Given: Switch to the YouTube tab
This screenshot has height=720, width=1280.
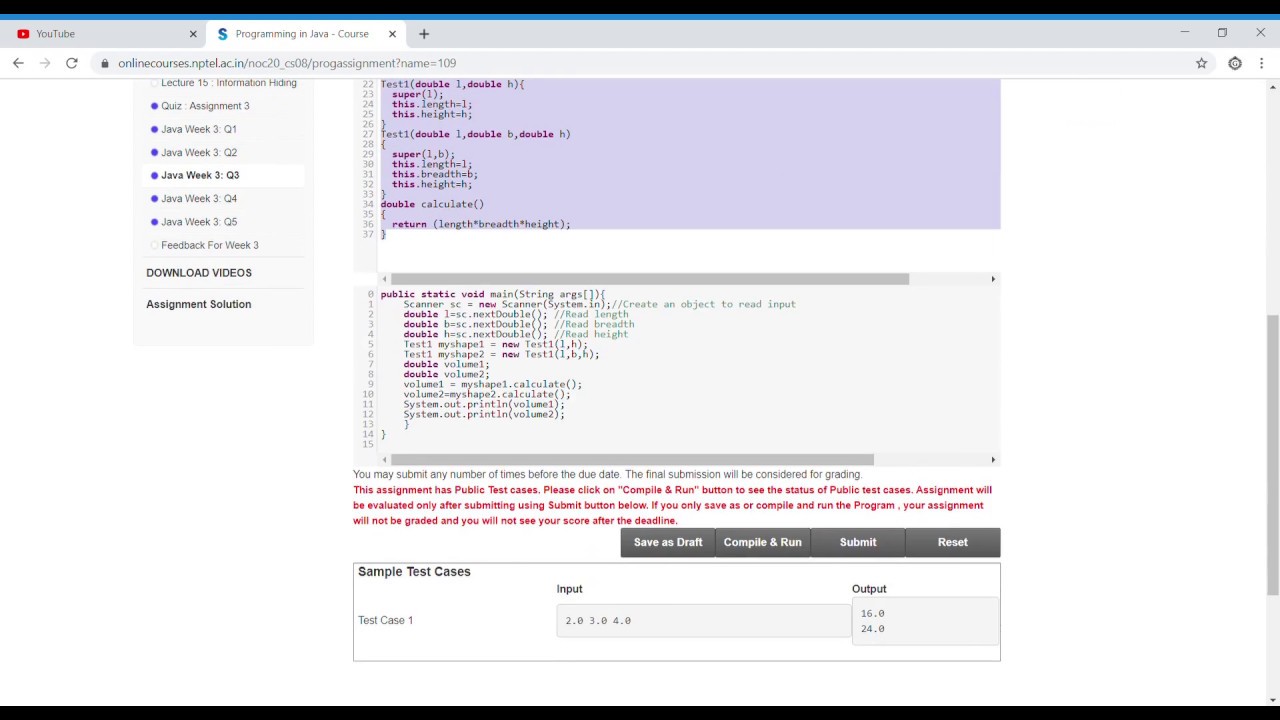Looking at the screenshot, I should click(x=105, y=34).
